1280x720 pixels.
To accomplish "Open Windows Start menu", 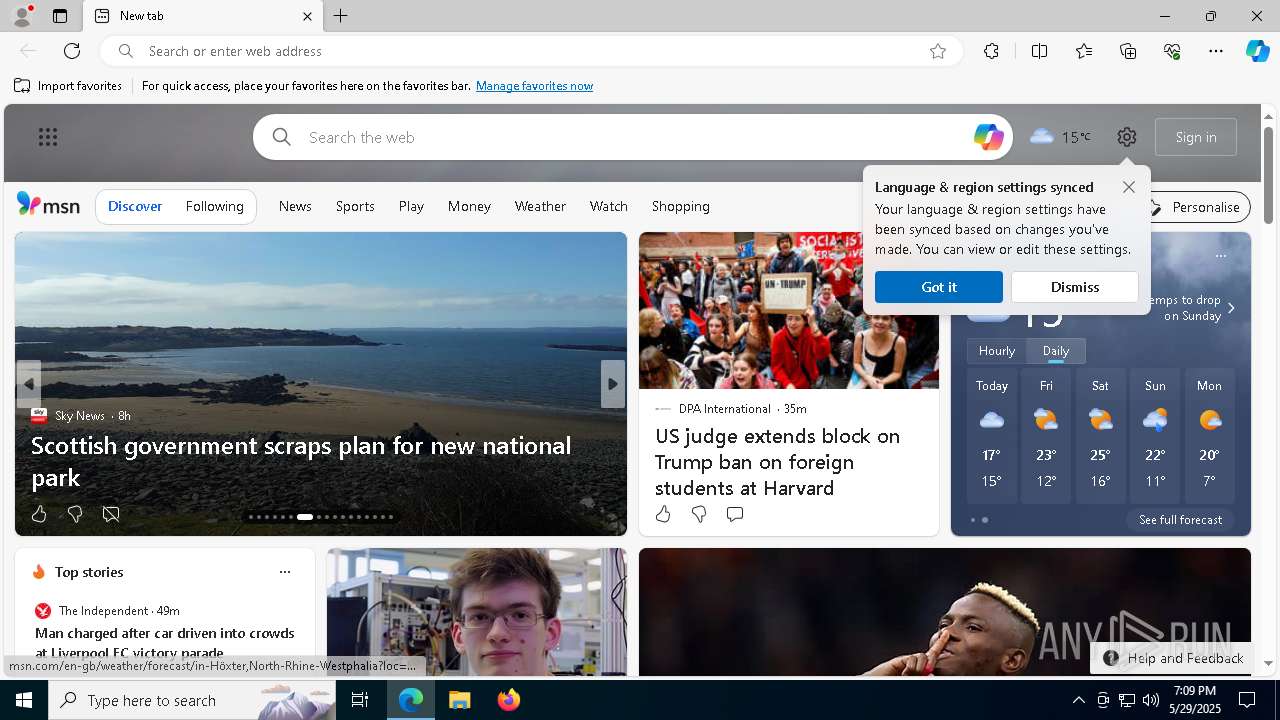I will pos(24,700).
